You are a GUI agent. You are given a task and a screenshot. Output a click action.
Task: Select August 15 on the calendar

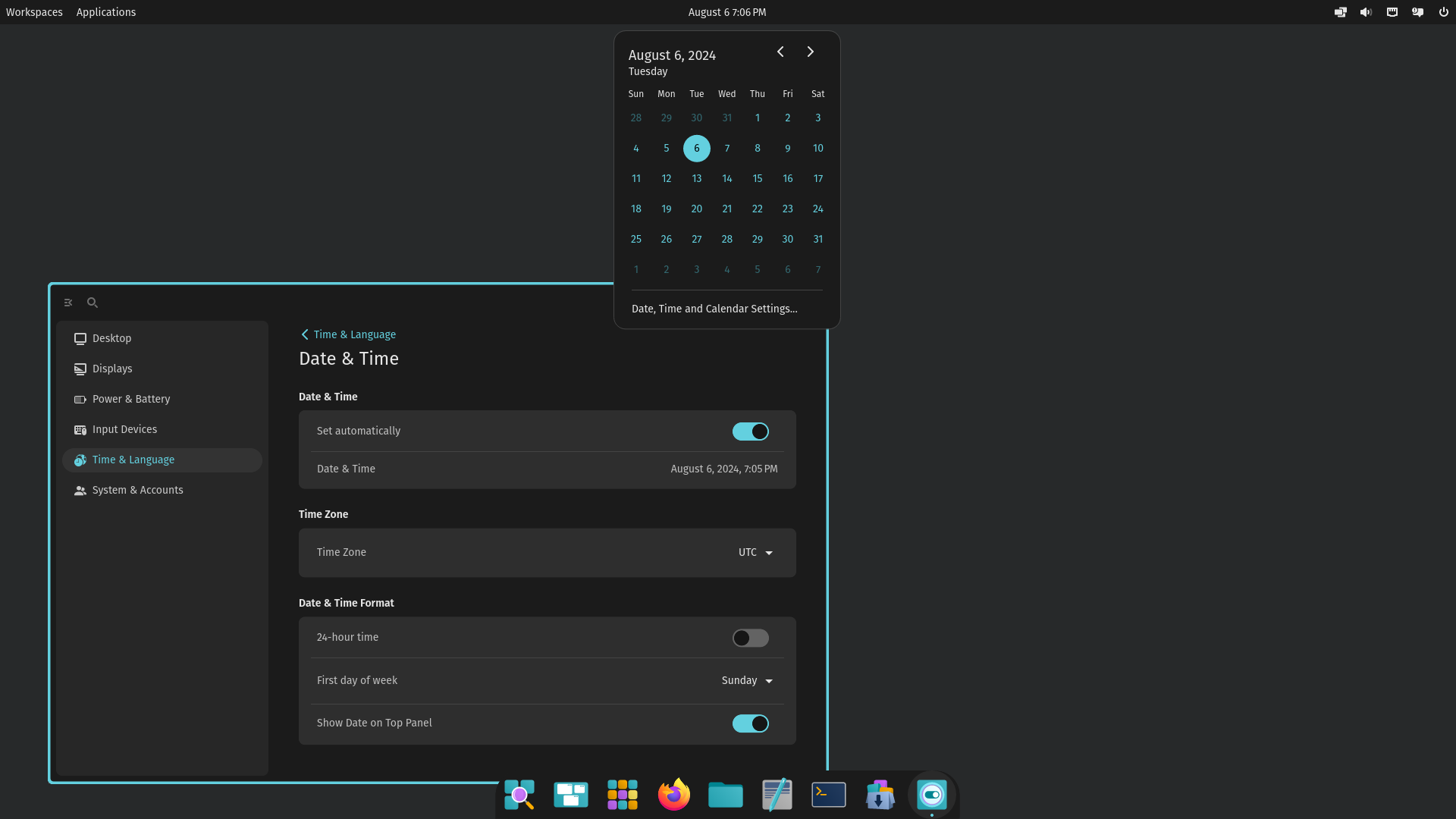pyautogui.click(x=757, y=178)
